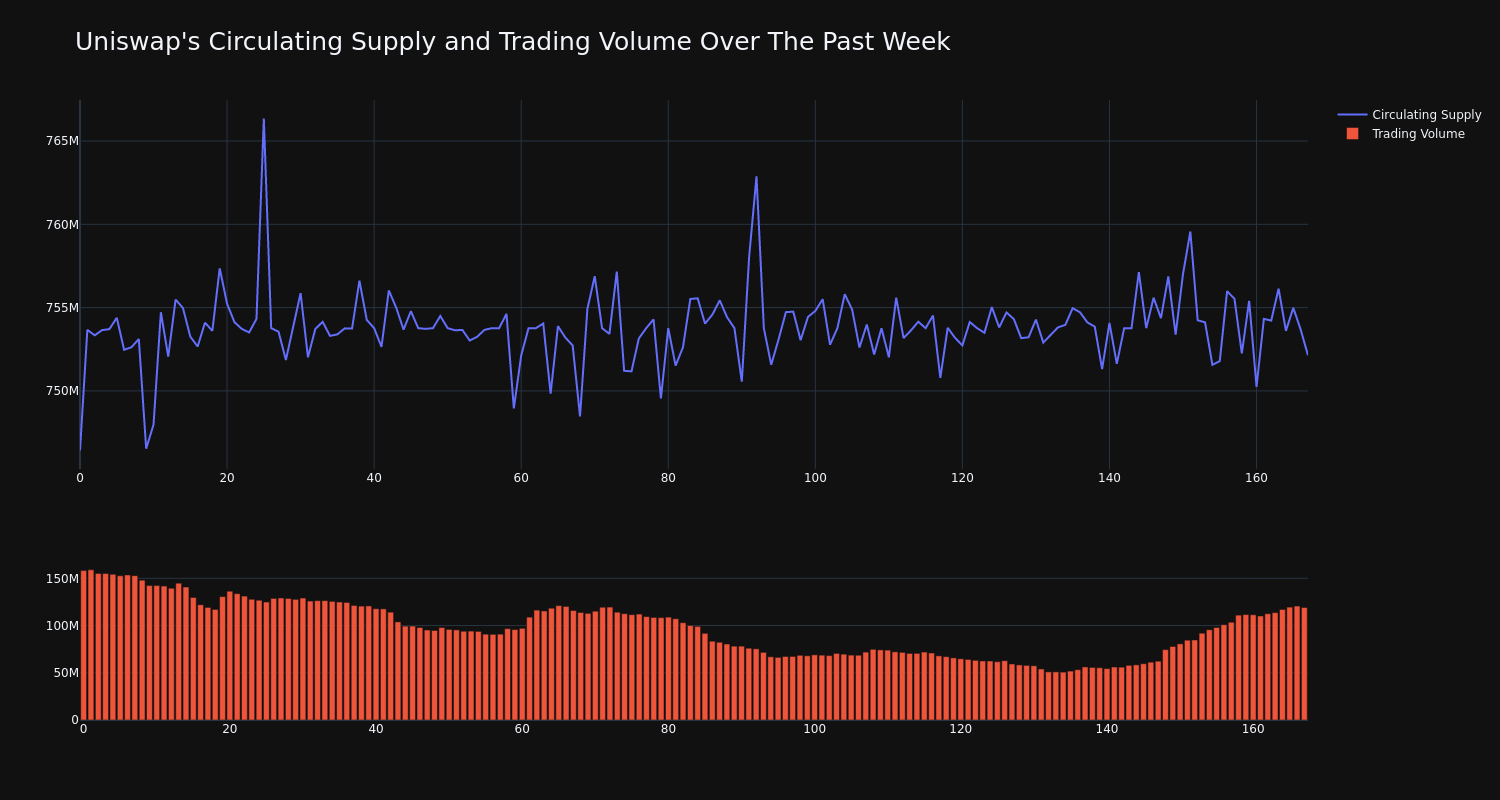The image size is (1500, 800).
Task: Click x-axis label 140 on supply chart
Action: tap(1109, 478)
